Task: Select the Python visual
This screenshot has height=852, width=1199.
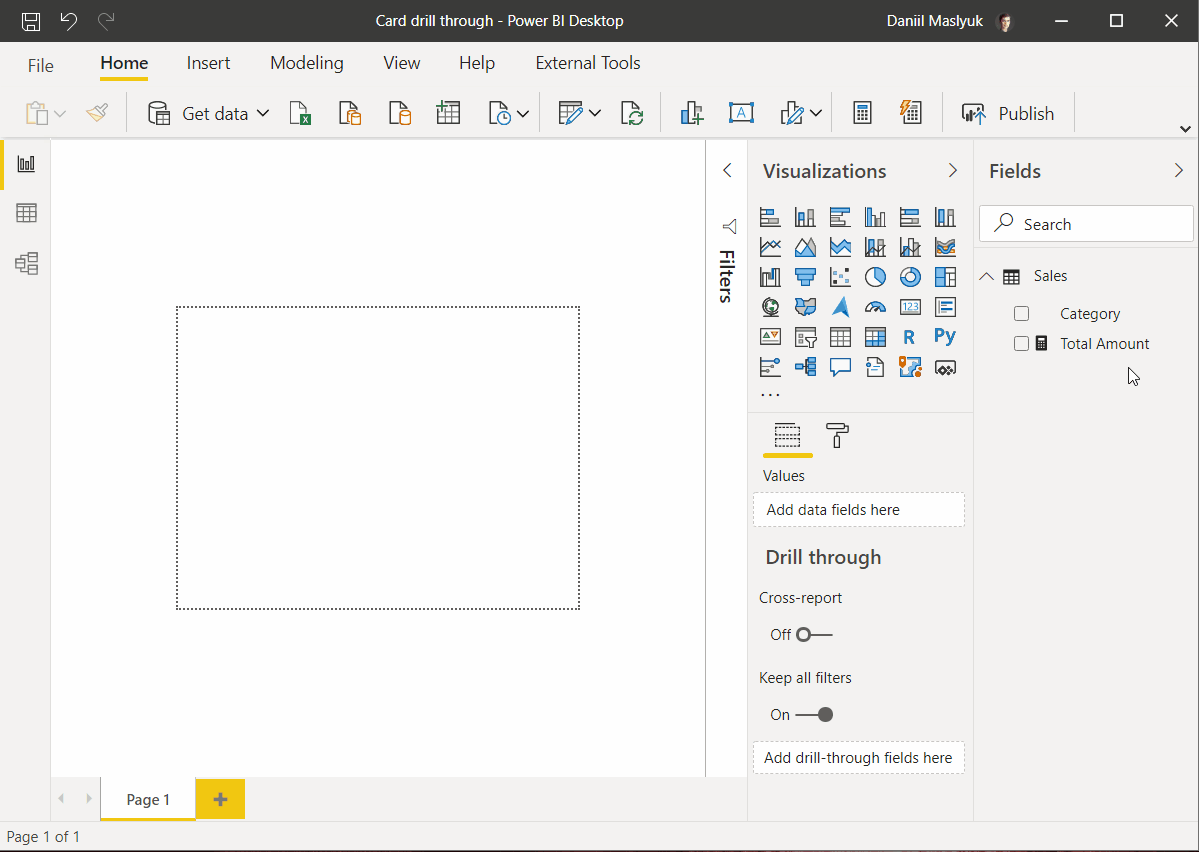Action: coord(945,336)
